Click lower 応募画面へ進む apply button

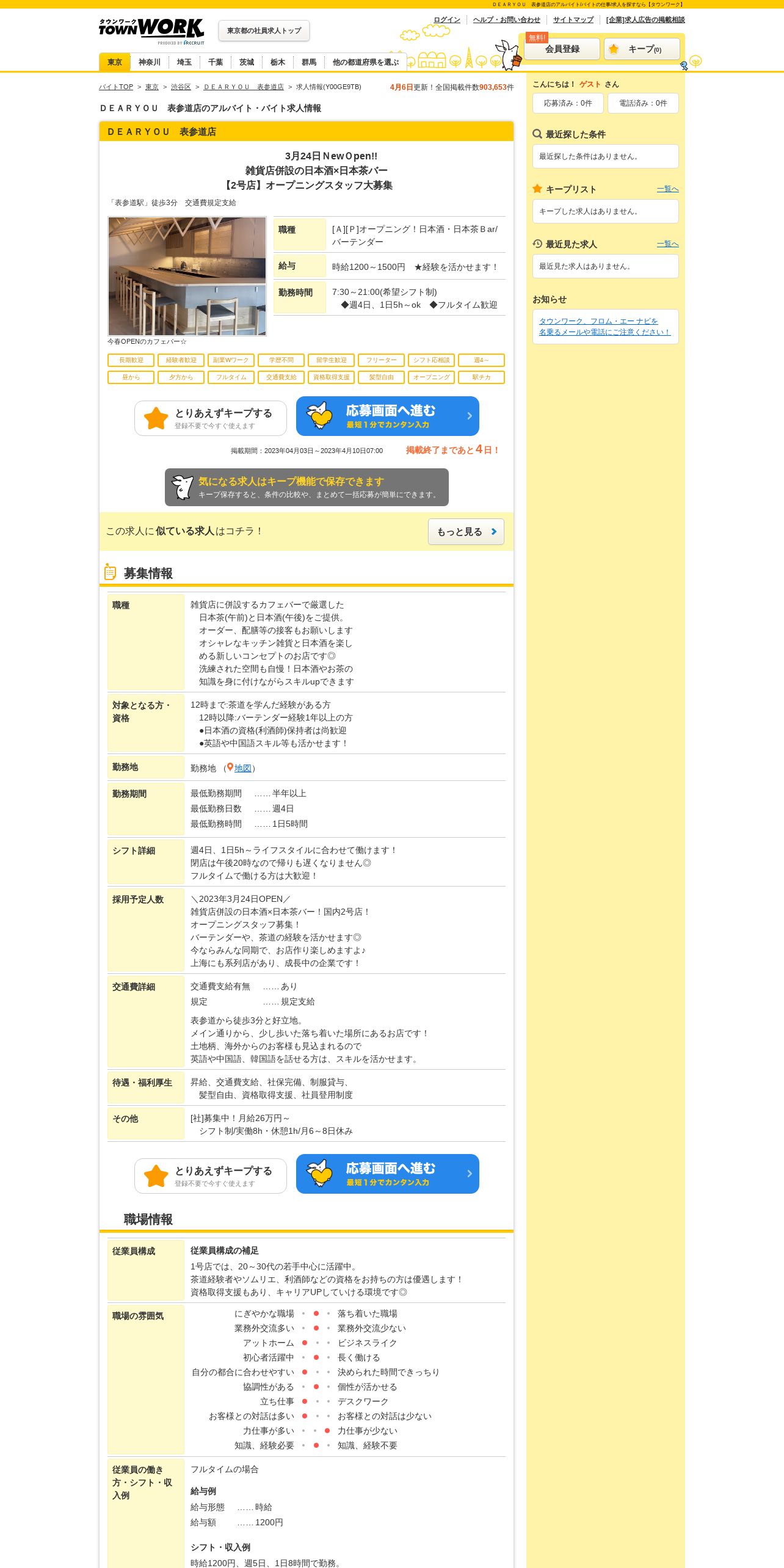pyautogui.click(x=388, y=1174)
